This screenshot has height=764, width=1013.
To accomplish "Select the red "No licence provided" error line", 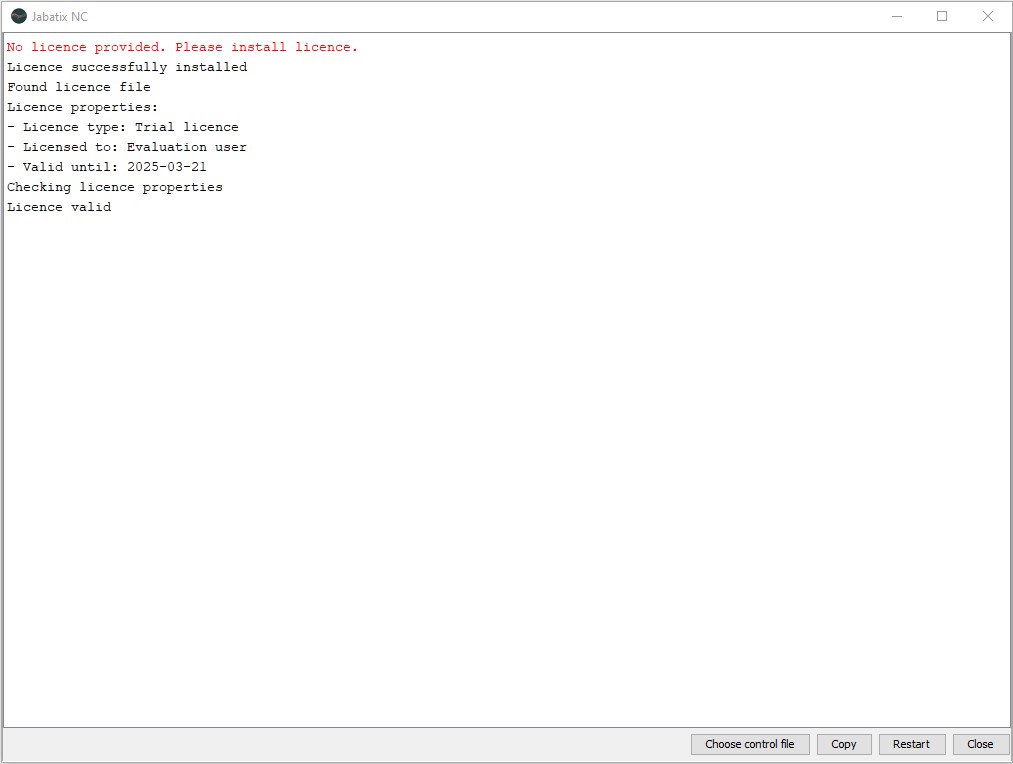I will (x=182, y=47).
